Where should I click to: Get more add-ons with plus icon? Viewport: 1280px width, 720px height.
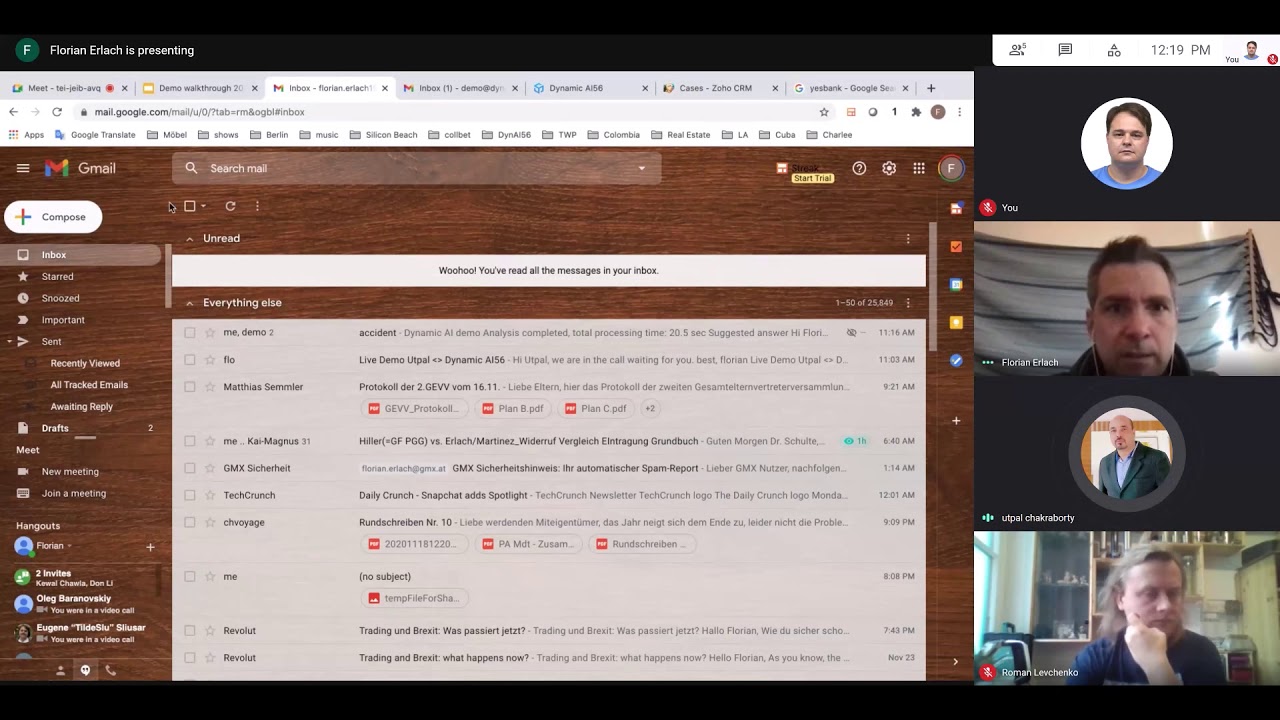(x=956, y=421)
